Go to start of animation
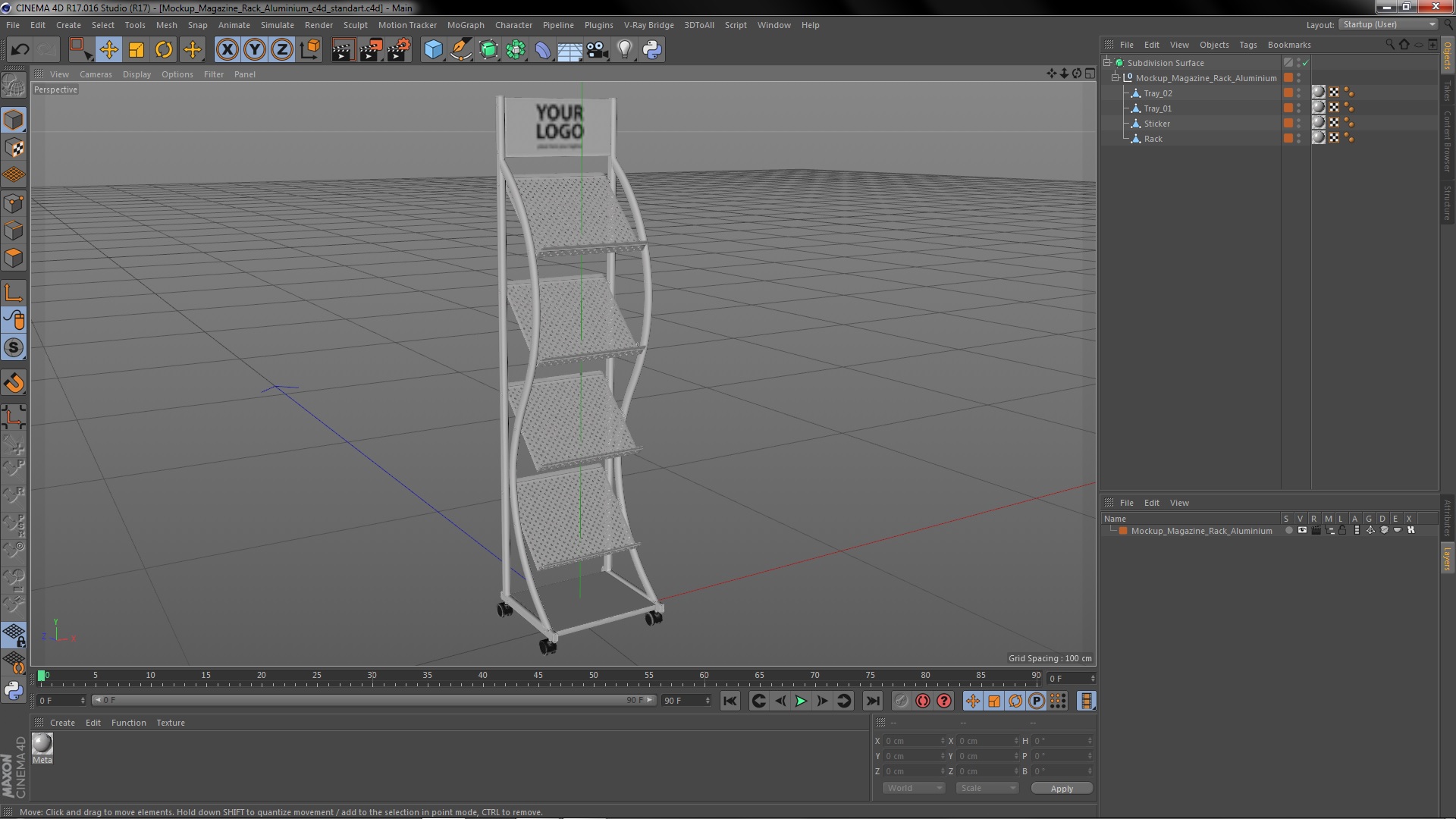The image size is (1456, 819). (x=730, y=701)
